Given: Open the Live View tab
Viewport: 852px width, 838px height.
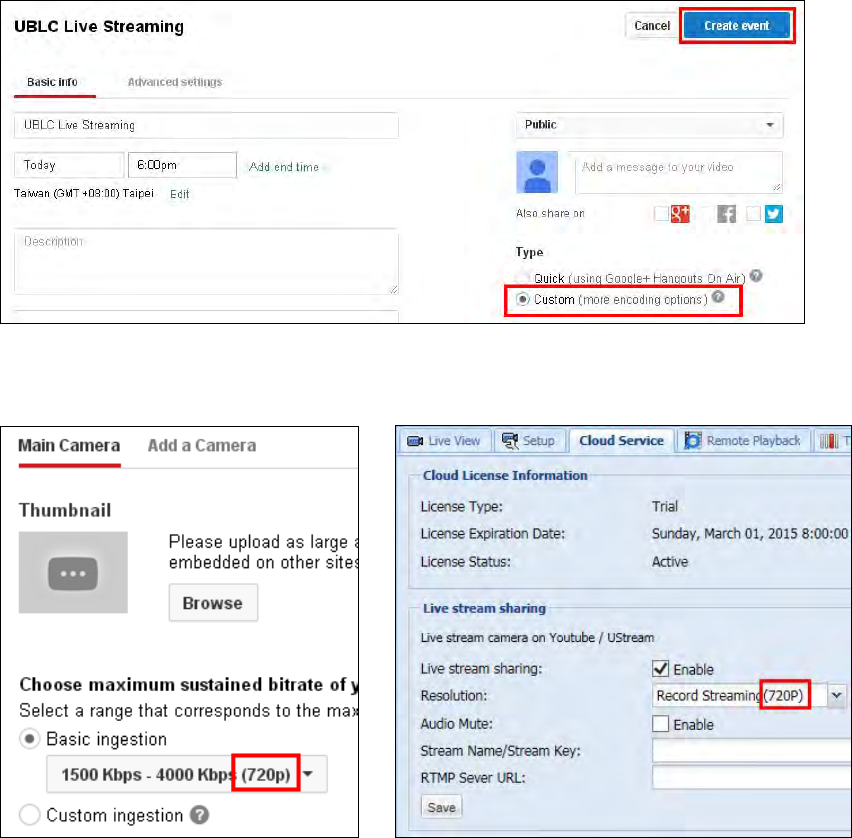Looking at the screenshot, I should coord(445,441).
